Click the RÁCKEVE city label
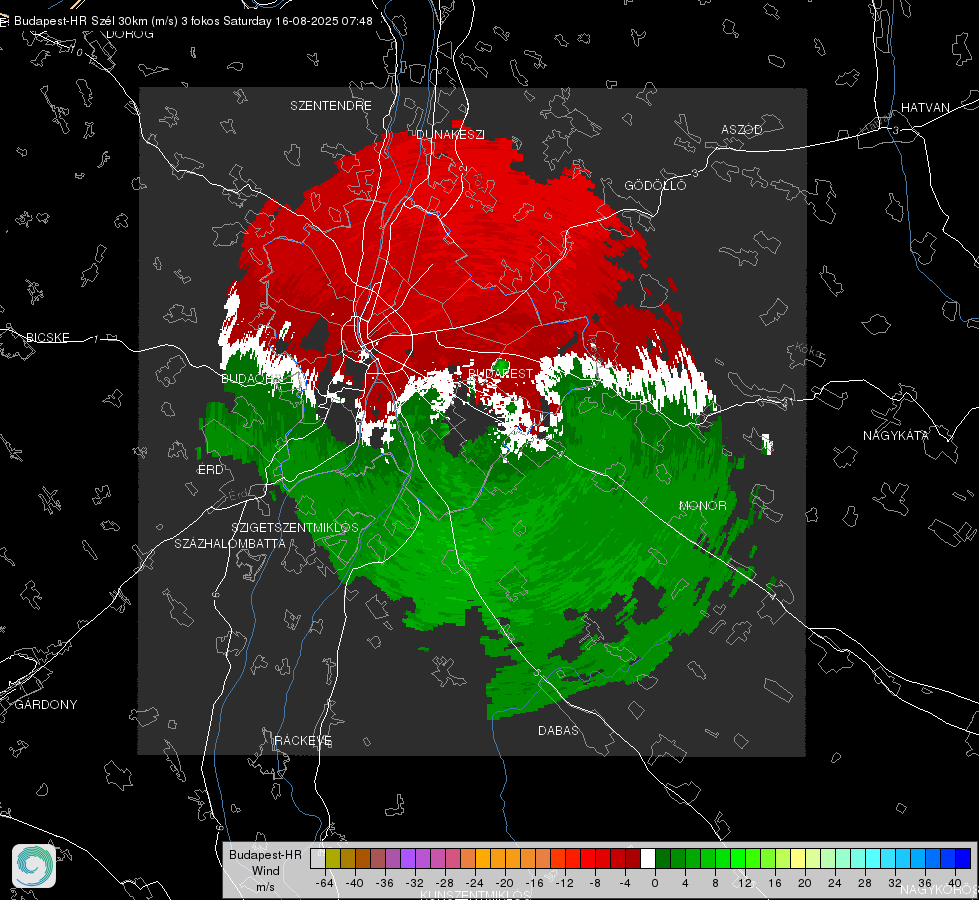This screenshot has height=900, width=979. (x=303, y=740)
